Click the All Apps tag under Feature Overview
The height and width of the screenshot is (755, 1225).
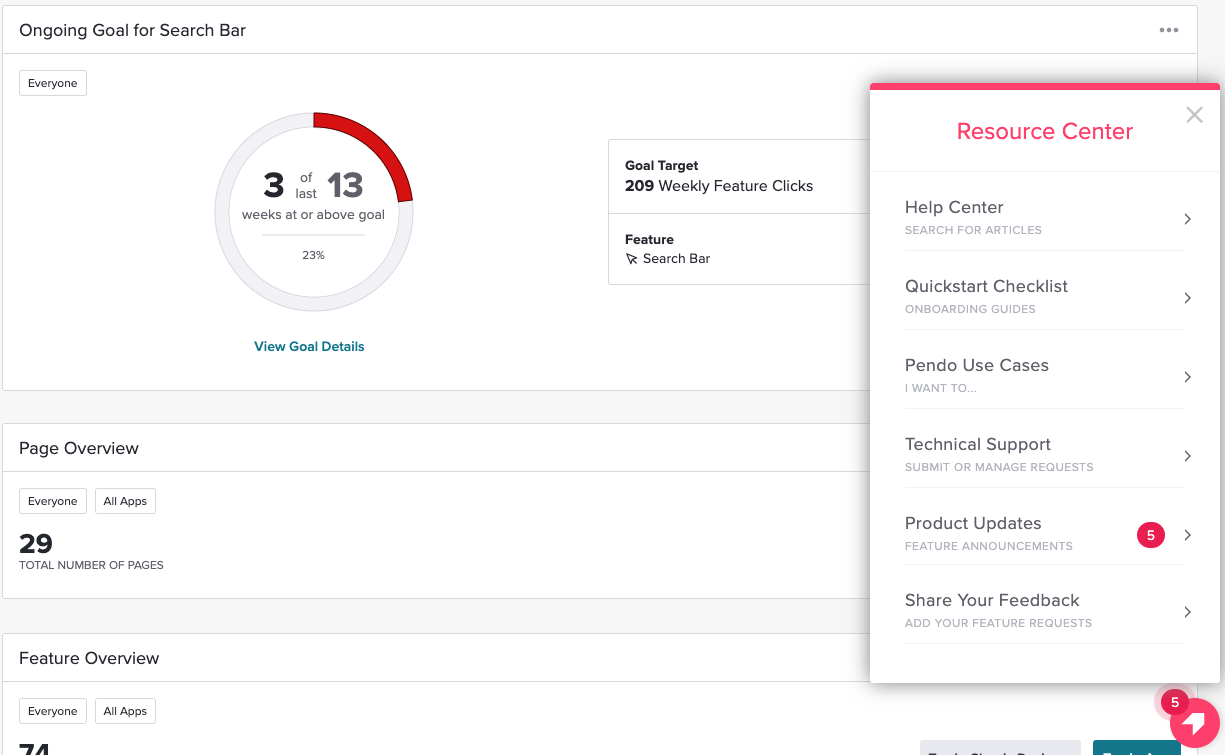click(x=125, y=711)
